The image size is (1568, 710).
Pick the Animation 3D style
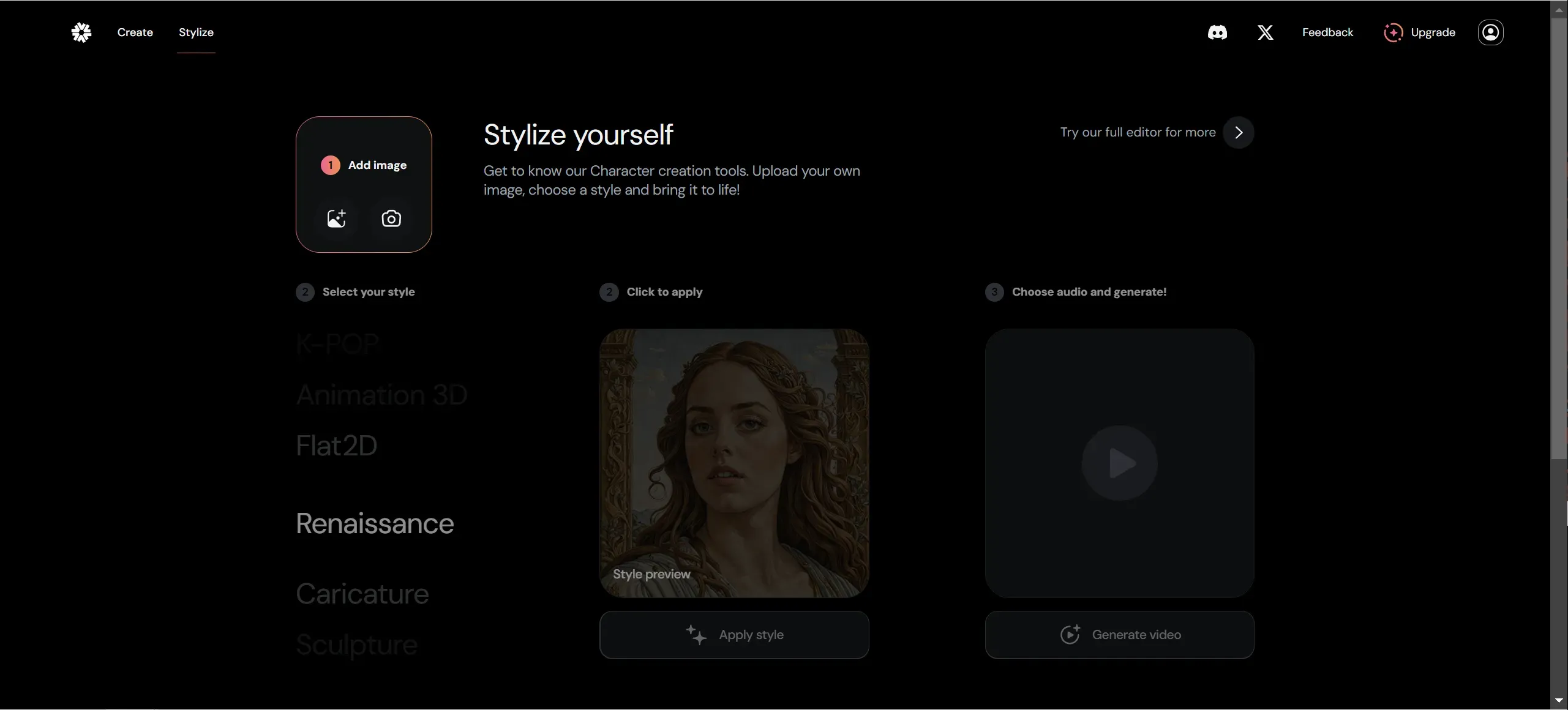(381, 395)
